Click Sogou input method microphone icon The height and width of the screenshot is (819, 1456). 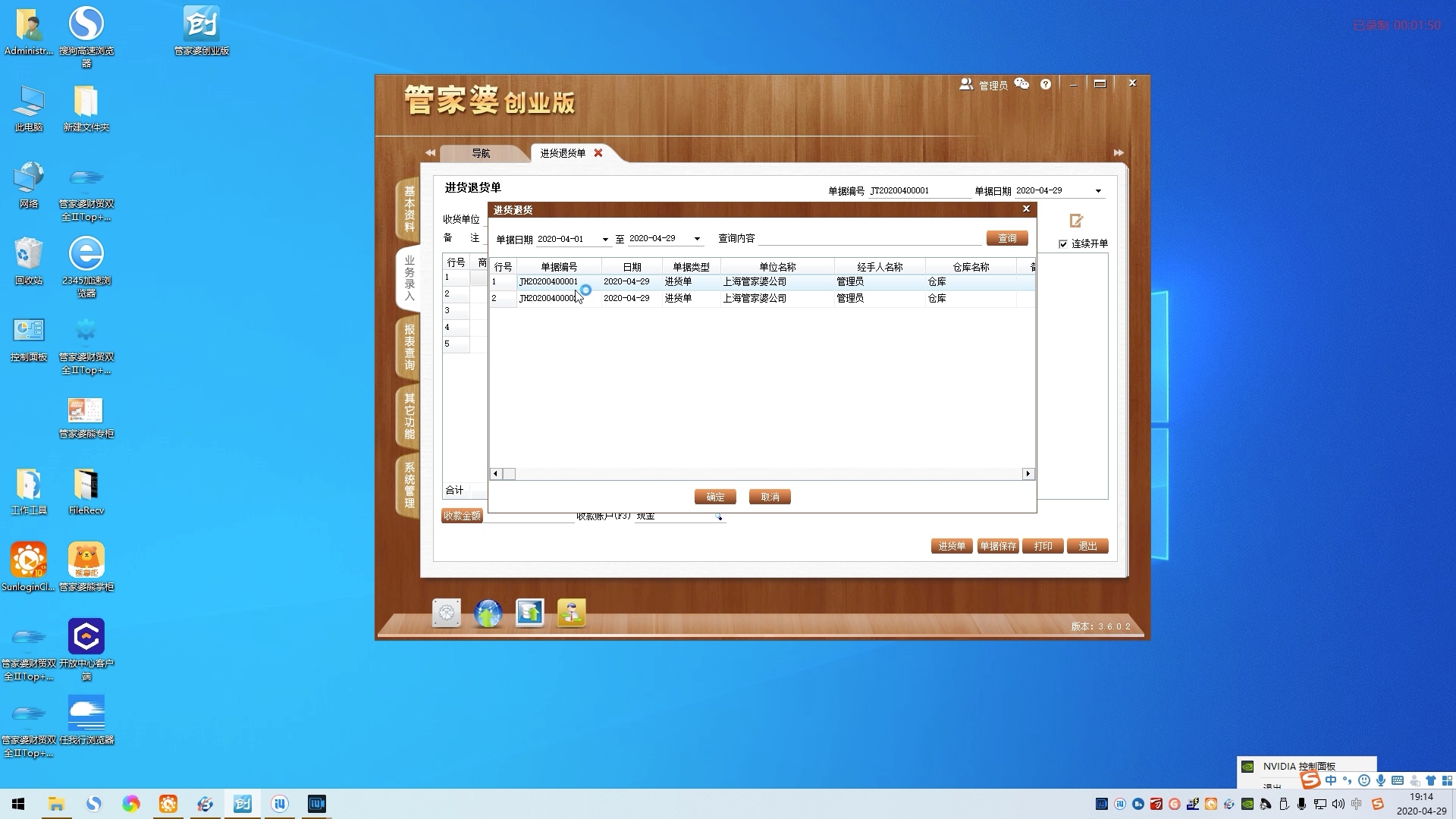pos(1381,780)
